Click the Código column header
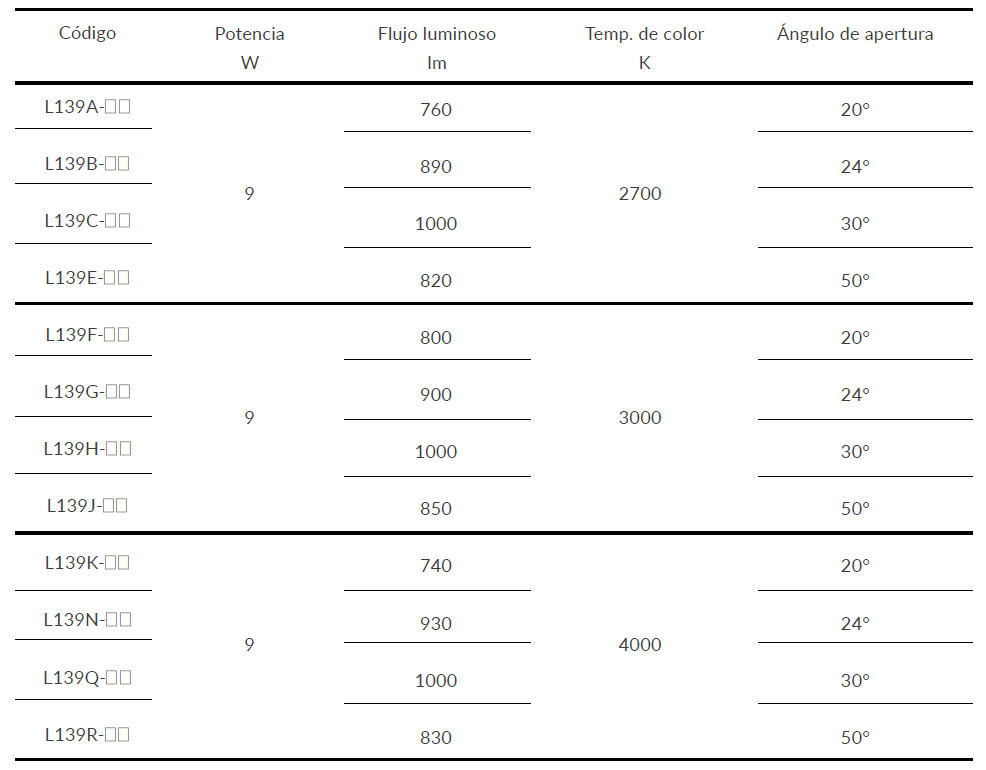 [87, 33]
